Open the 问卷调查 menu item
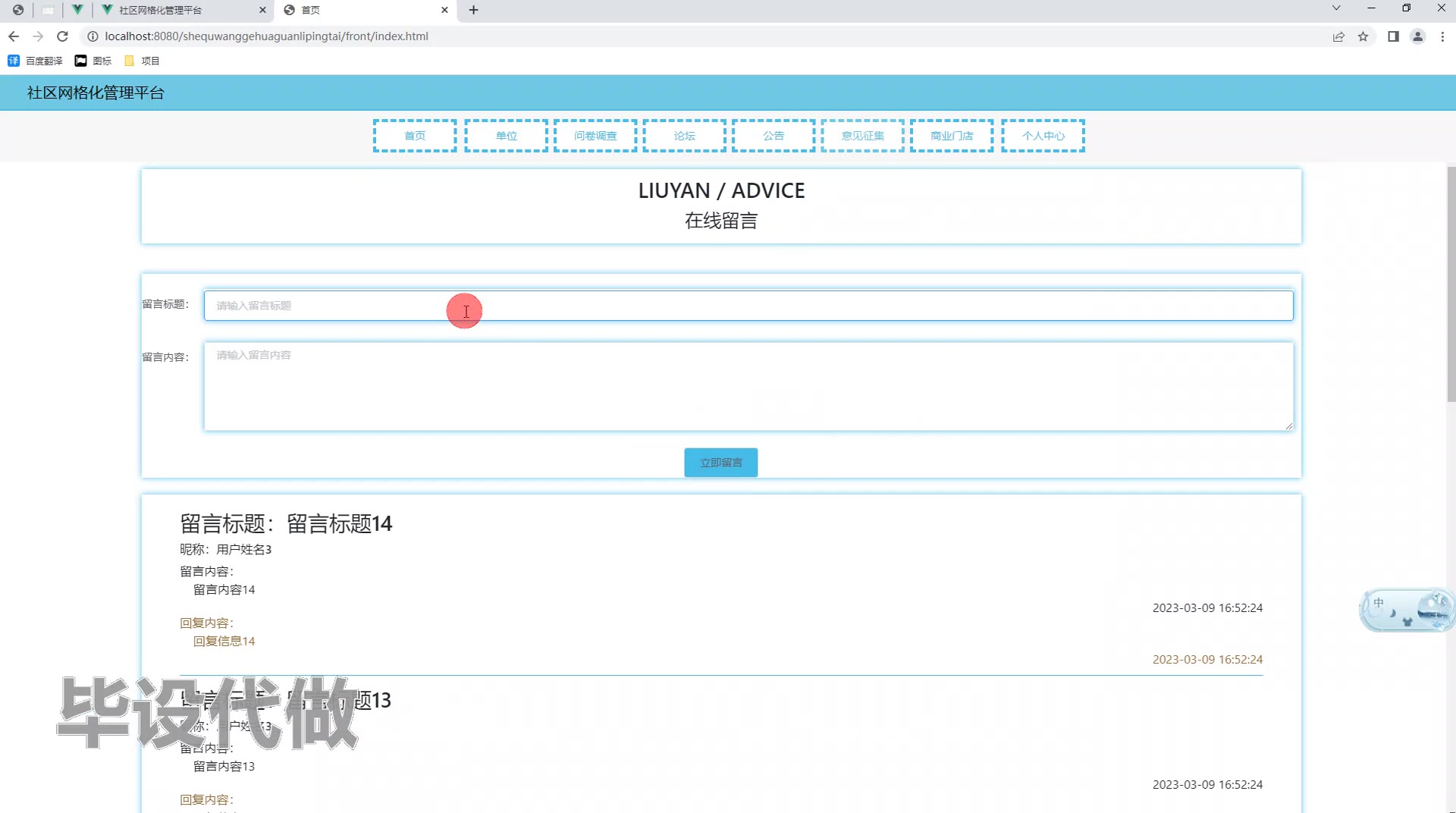1456x813 pixels. (595, 136)
